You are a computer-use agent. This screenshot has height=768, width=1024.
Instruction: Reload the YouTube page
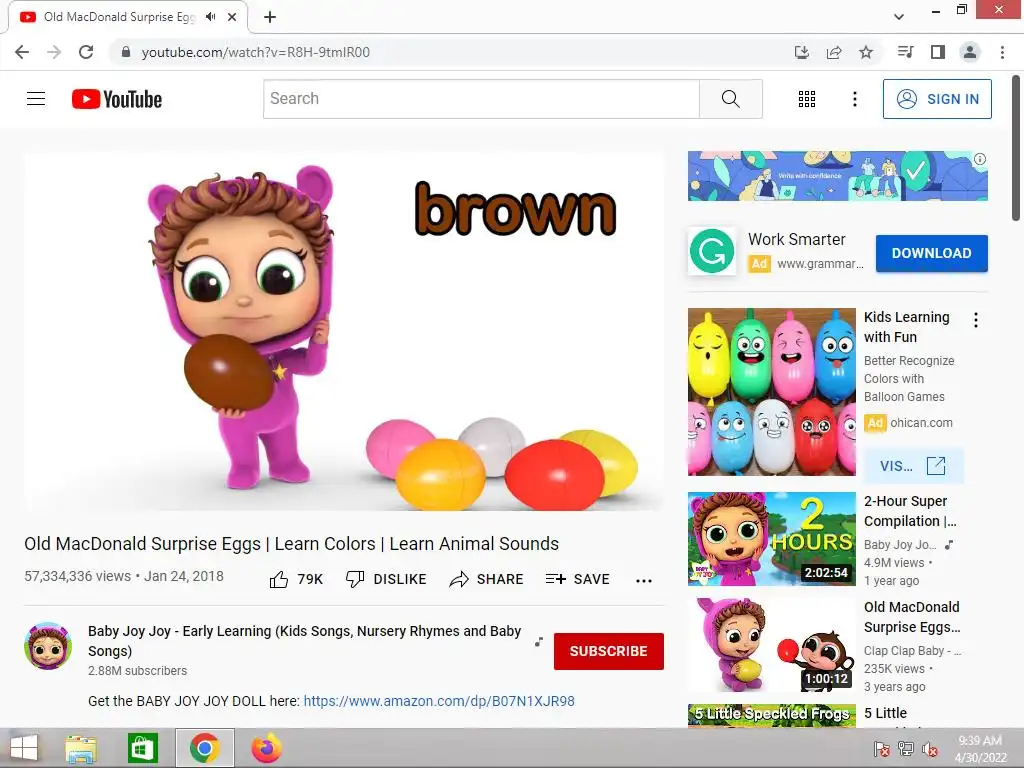[x=86, y=52]
